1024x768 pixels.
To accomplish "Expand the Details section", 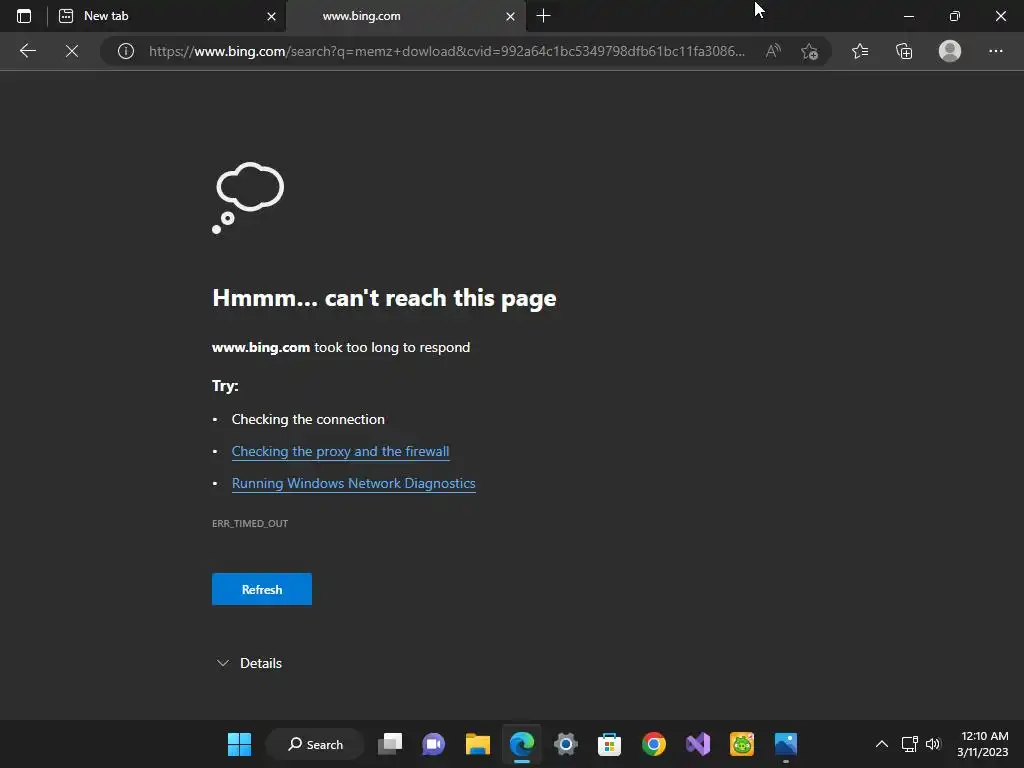I will coord(249,663).
